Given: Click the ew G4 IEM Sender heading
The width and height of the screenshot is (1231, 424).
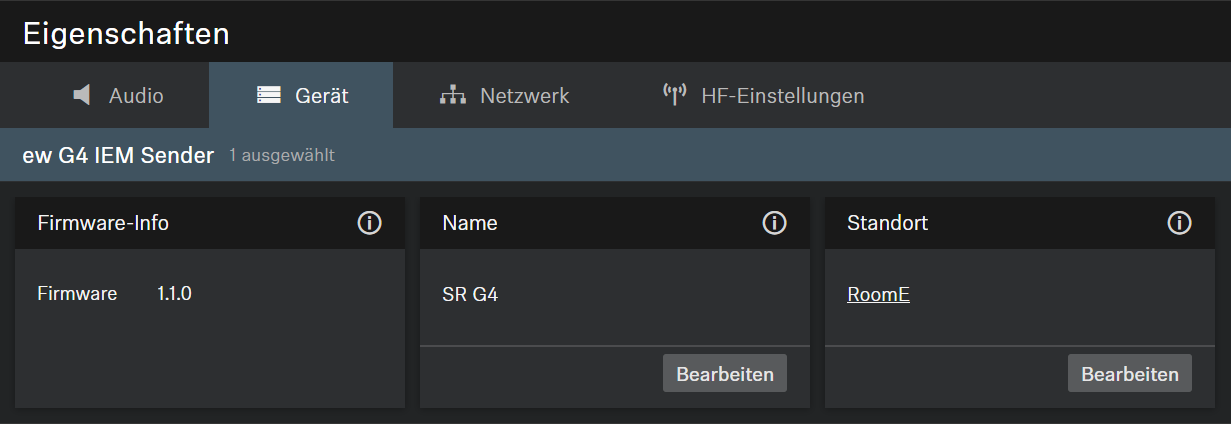Looking at the screenshot, I should tap(118, 155).
